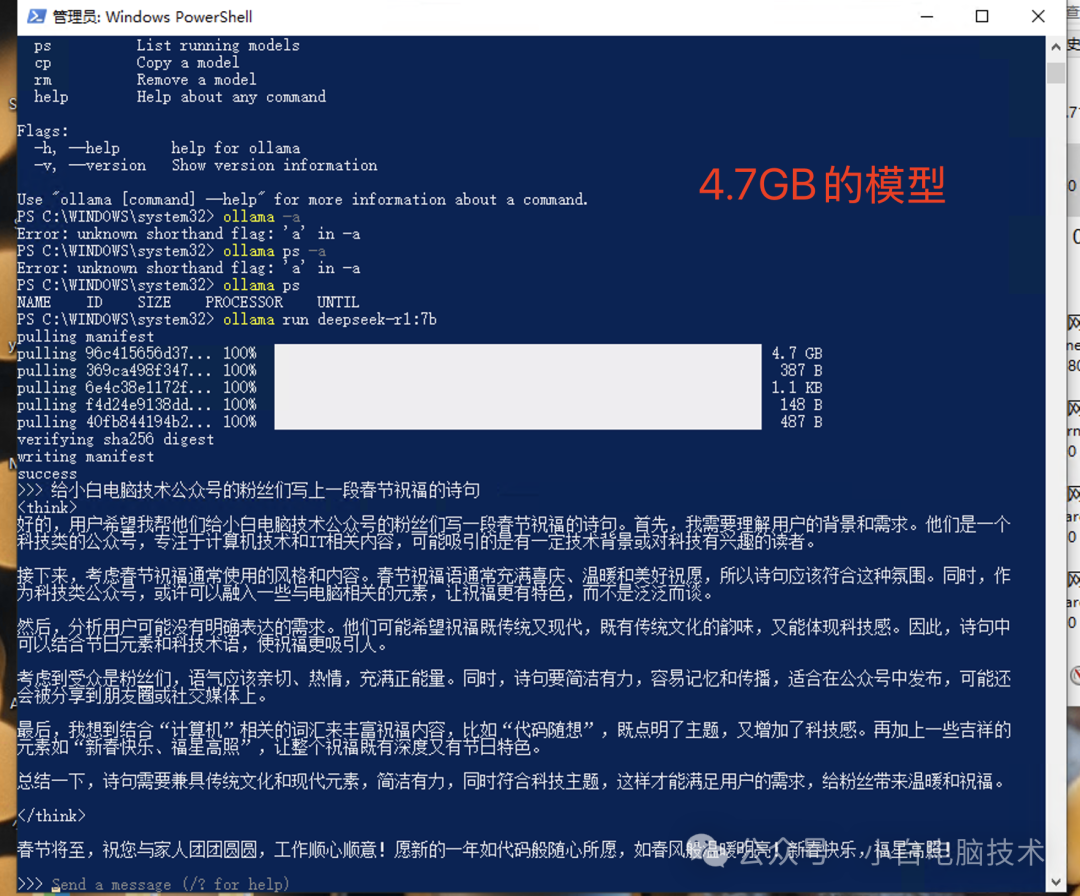
Task: Click 'List running models' description
Action: (218, 45)
